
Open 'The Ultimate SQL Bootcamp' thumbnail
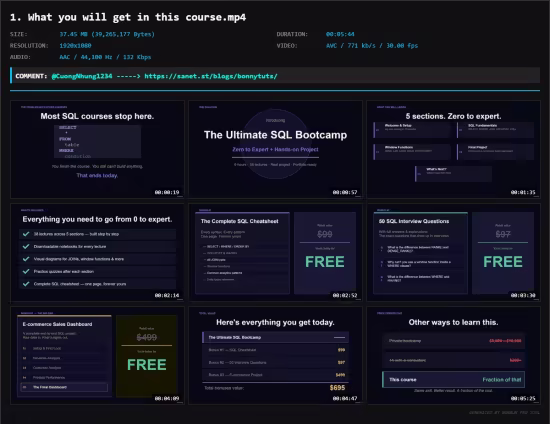click(x=275, y=149)
